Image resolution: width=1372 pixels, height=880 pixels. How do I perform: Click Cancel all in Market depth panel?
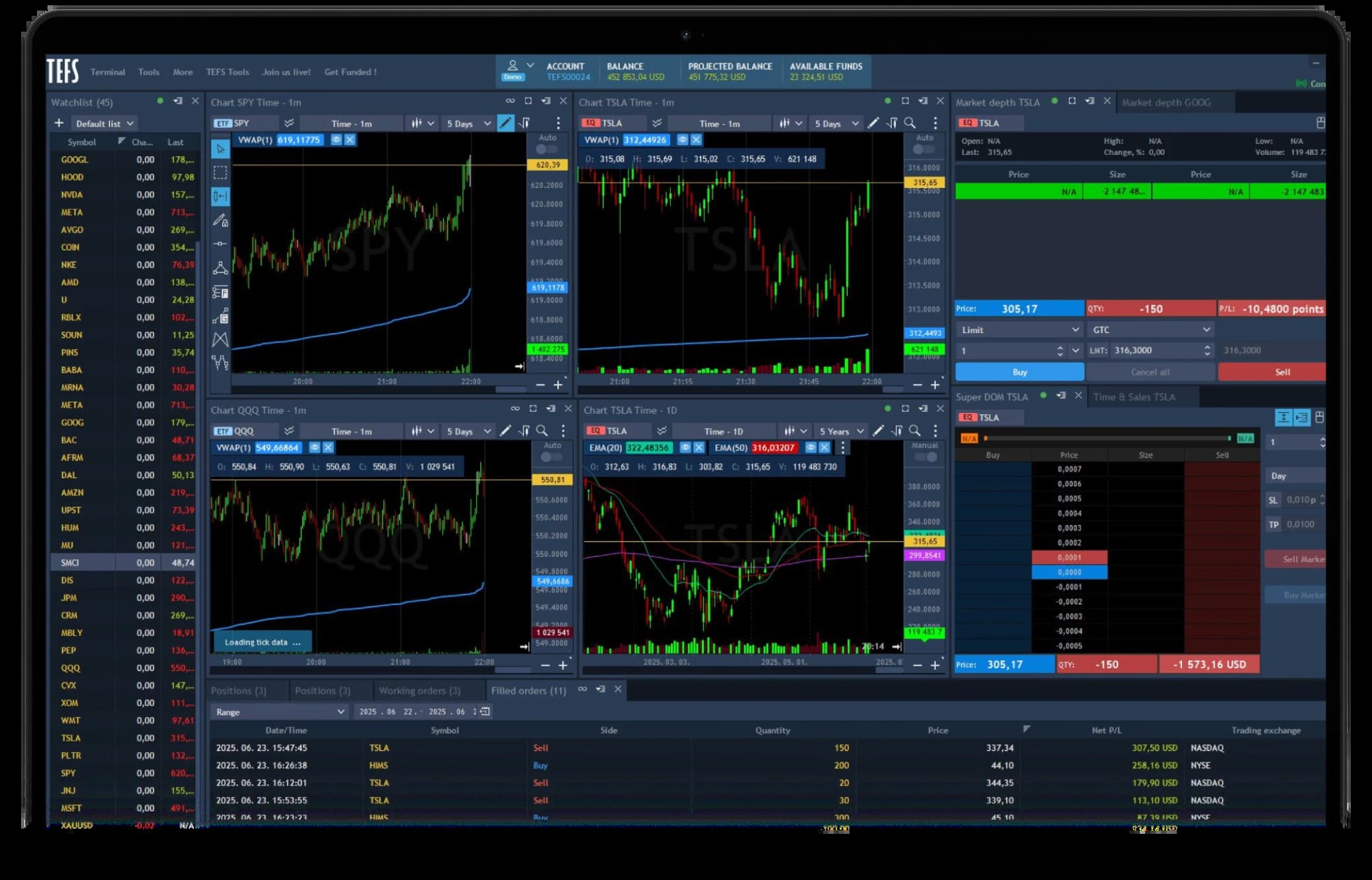[x=1150, y=372]
